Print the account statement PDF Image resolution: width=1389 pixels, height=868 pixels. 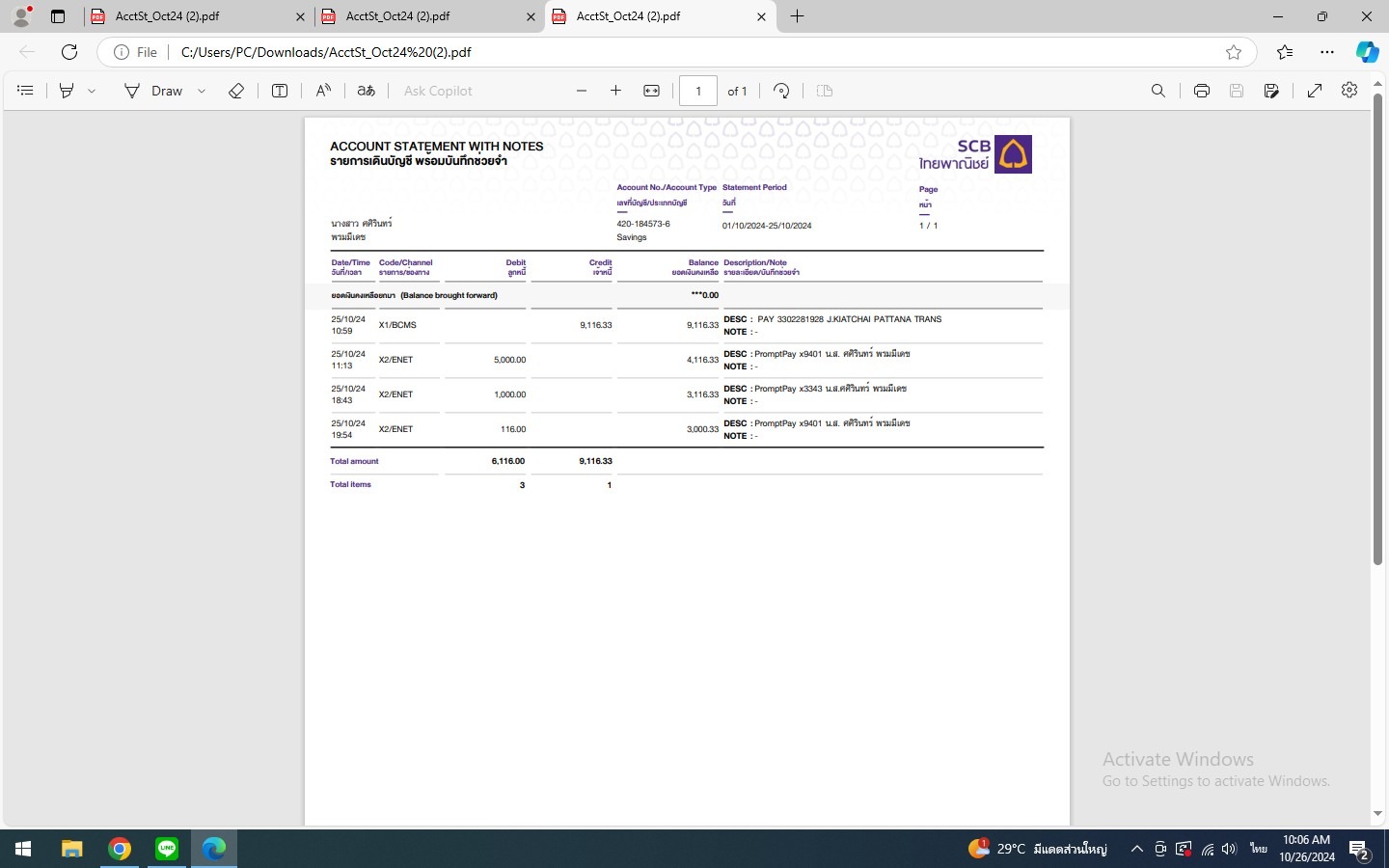tap(1201, 91)
